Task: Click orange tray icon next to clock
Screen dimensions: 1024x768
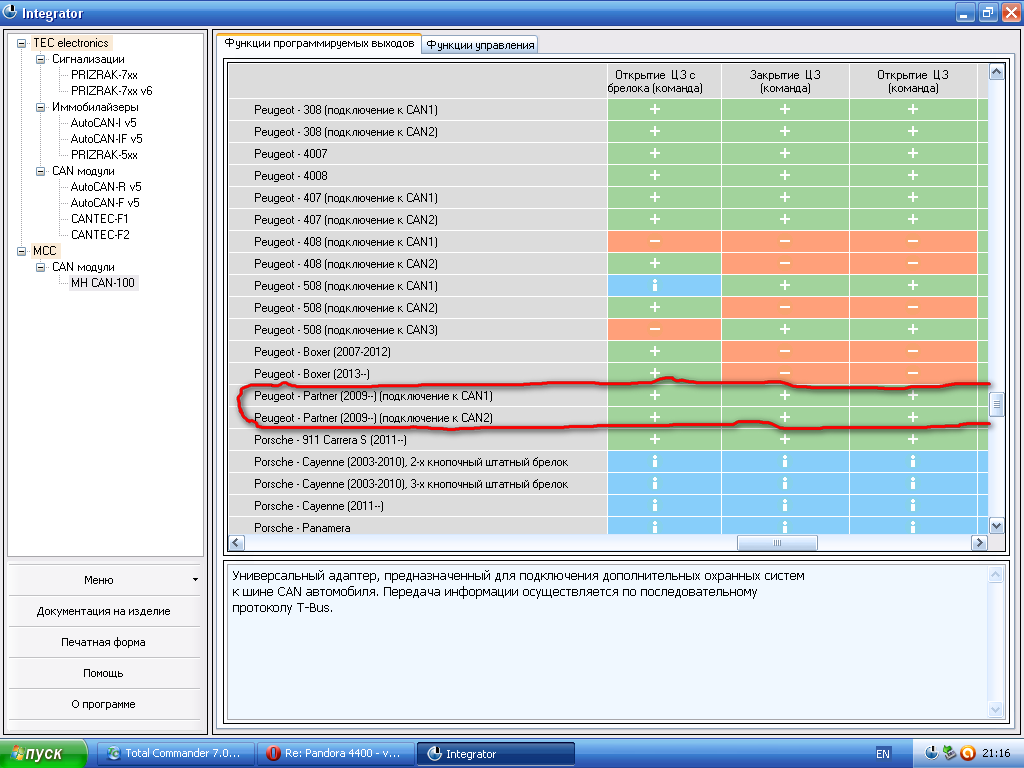Action: pos(968,754)
